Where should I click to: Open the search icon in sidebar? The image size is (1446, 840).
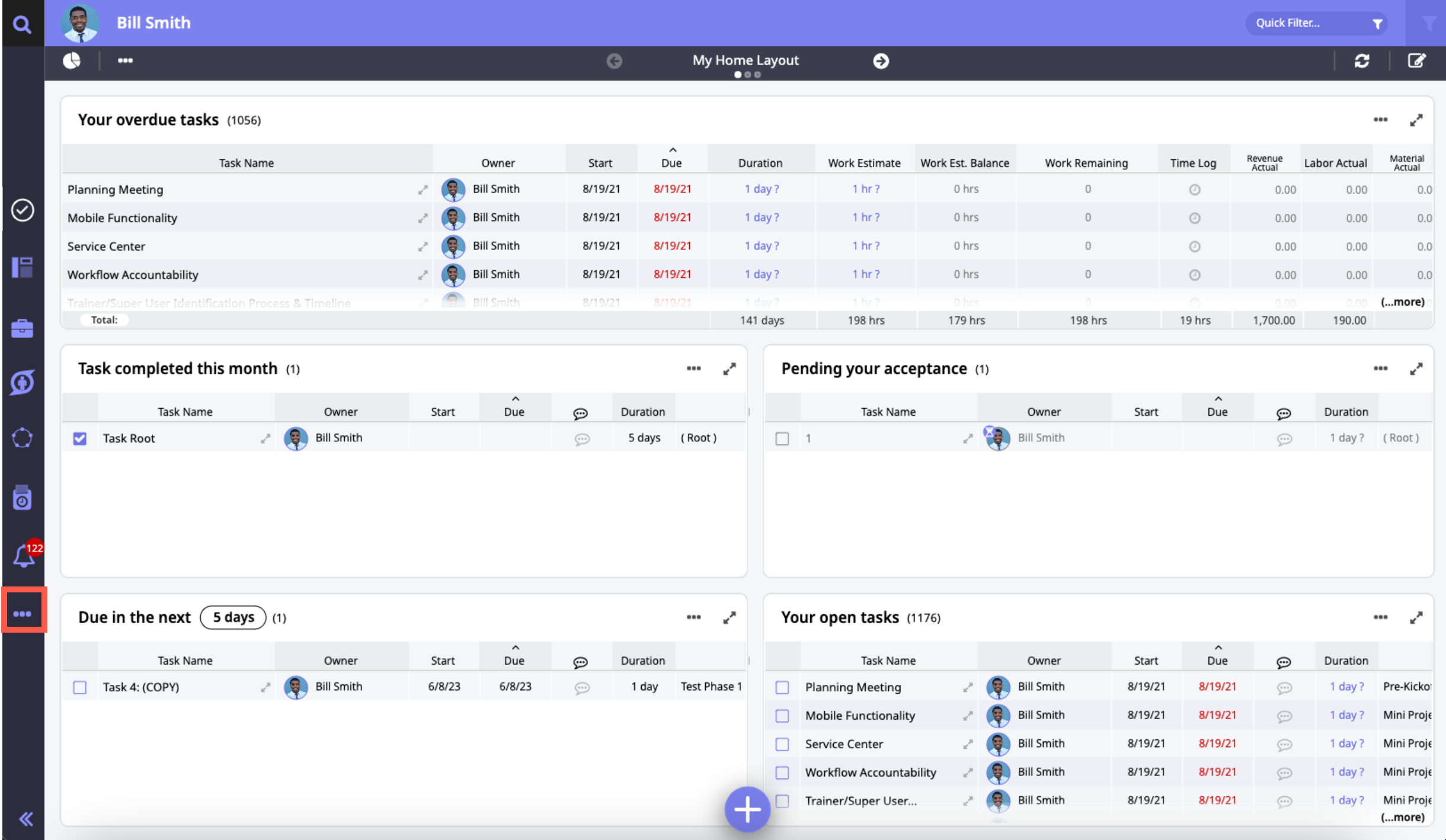tap(22, 24)
